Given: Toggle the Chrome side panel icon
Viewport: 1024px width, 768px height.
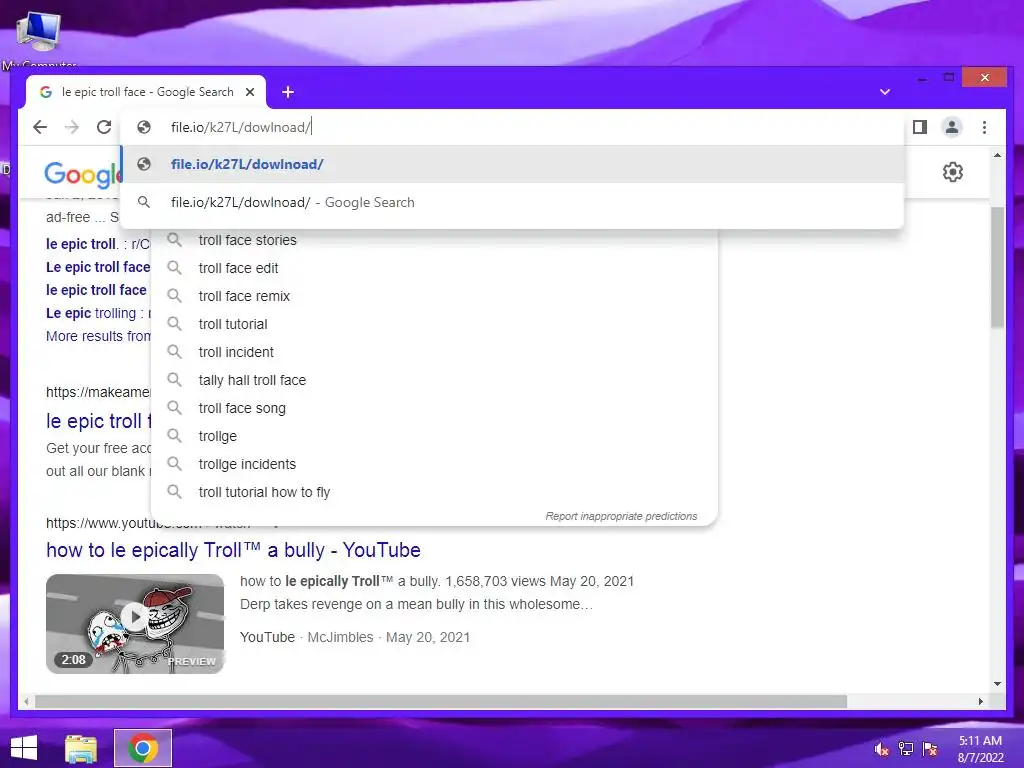Looking at the screenshot, I should 920,127.
